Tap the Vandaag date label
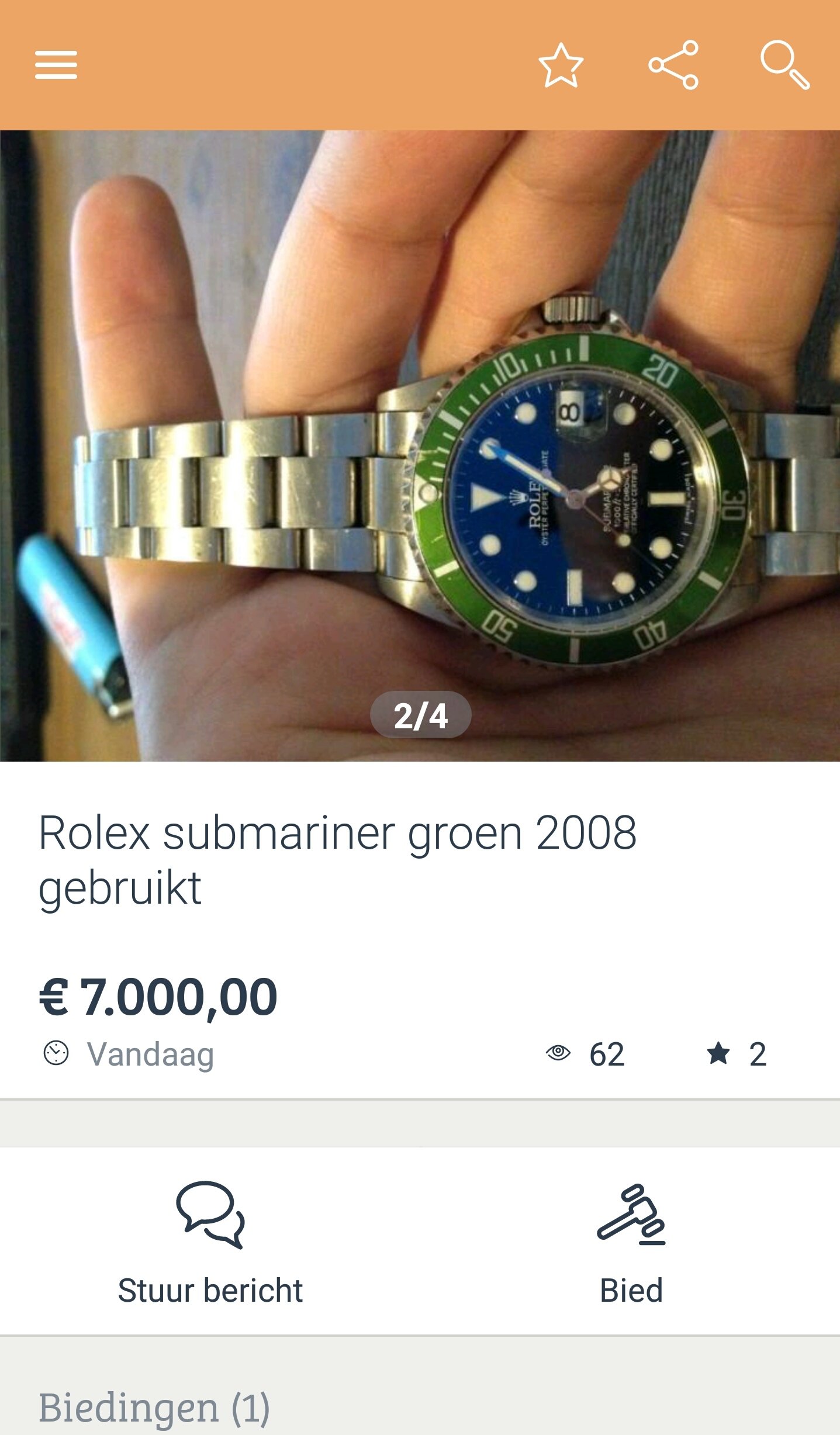This screenshot has height=1435, width=840. coord(151,1054)
